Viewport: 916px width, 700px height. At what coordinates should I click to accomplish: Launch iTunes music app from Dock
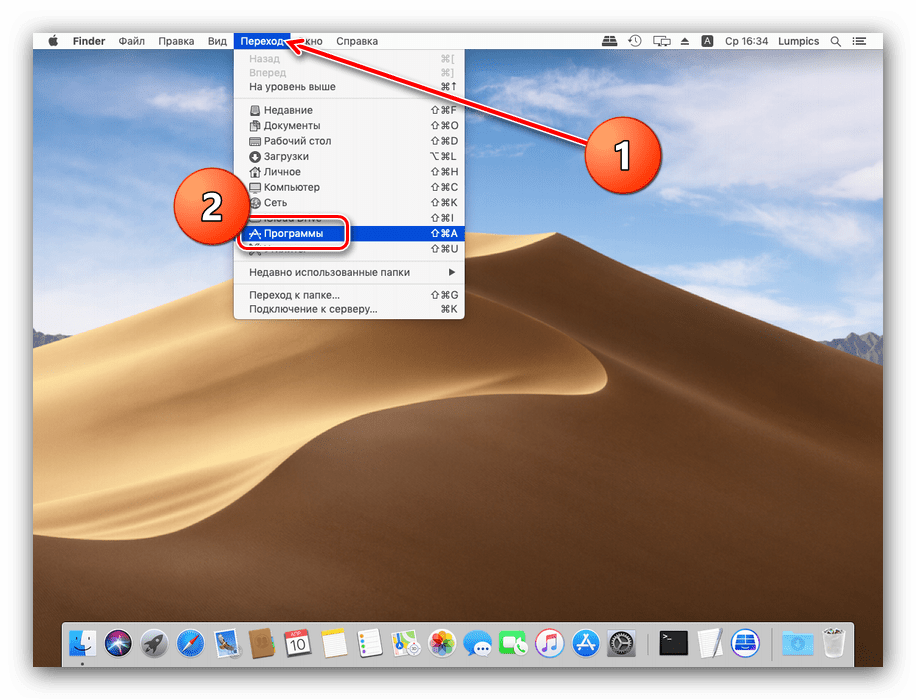(549, 643)
